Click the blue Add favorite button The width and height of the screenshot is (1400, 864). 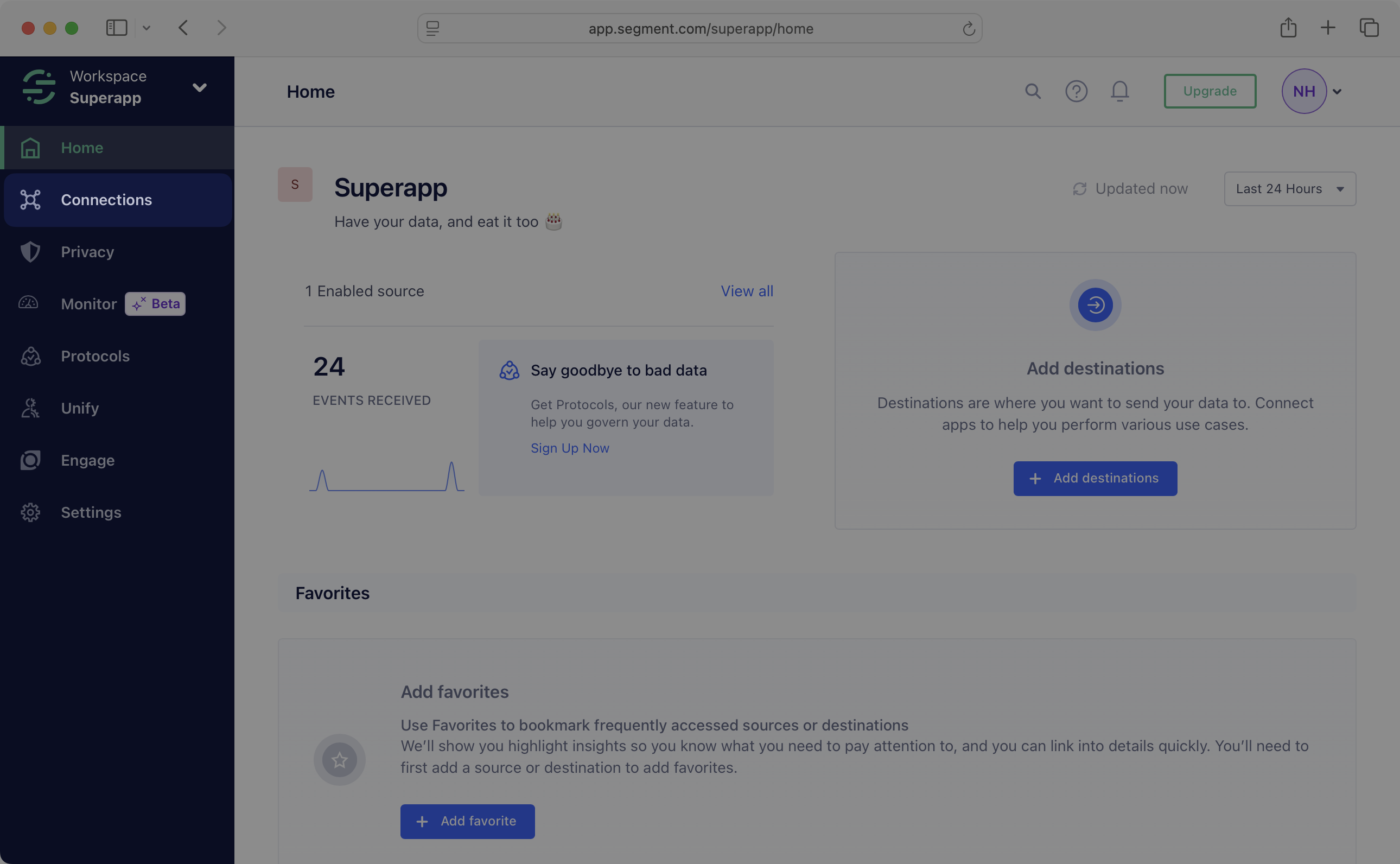[467, 821]
